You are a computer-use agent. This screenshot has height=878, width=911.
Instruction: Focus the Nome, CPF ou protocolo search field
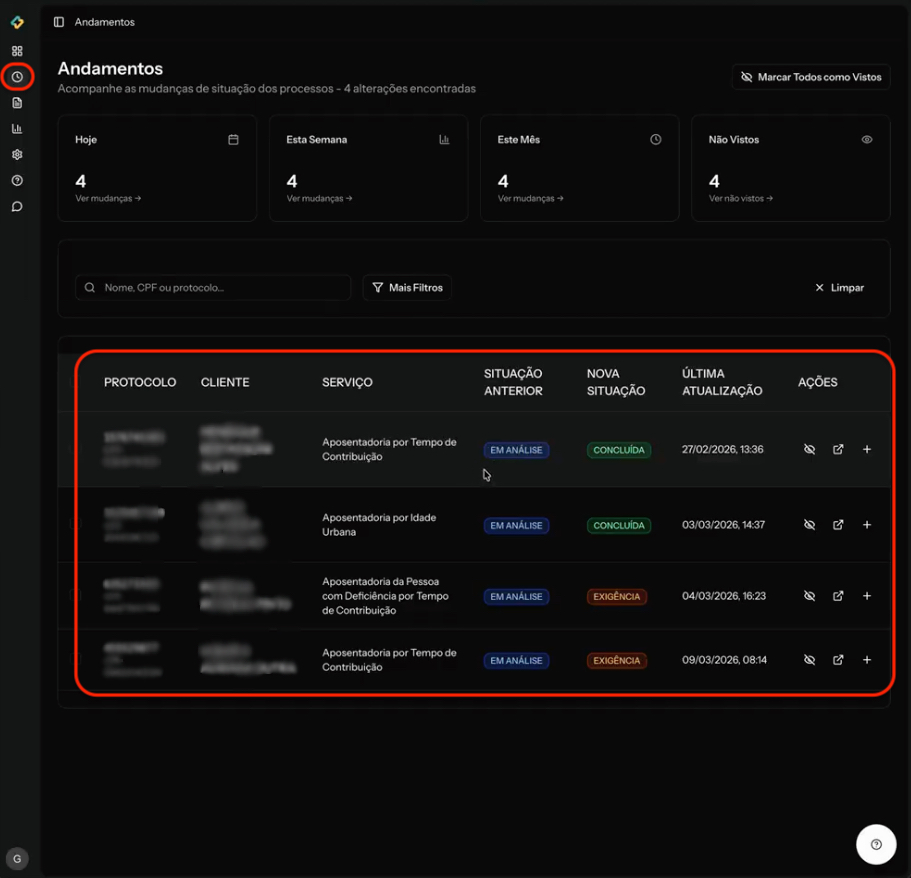pyautogui.click(x=214, y=288)
